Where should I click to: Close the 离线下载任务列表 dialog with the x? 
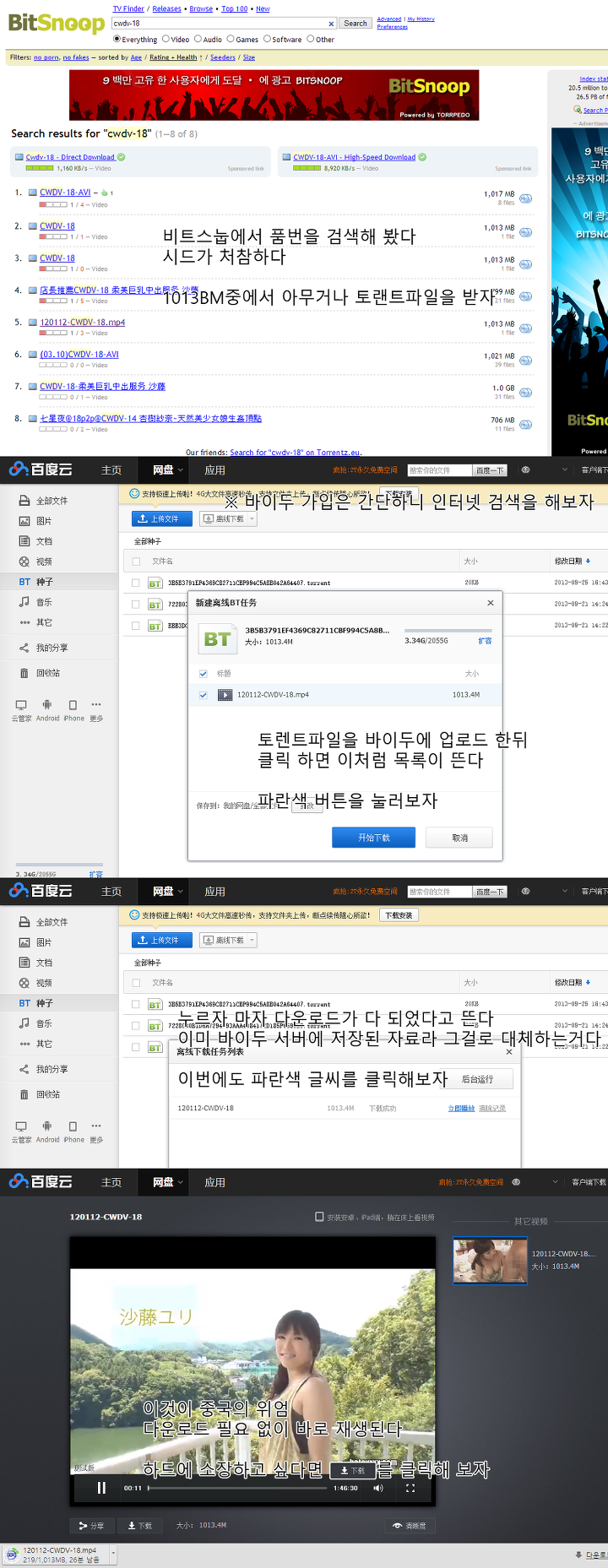pos(508,1051)
